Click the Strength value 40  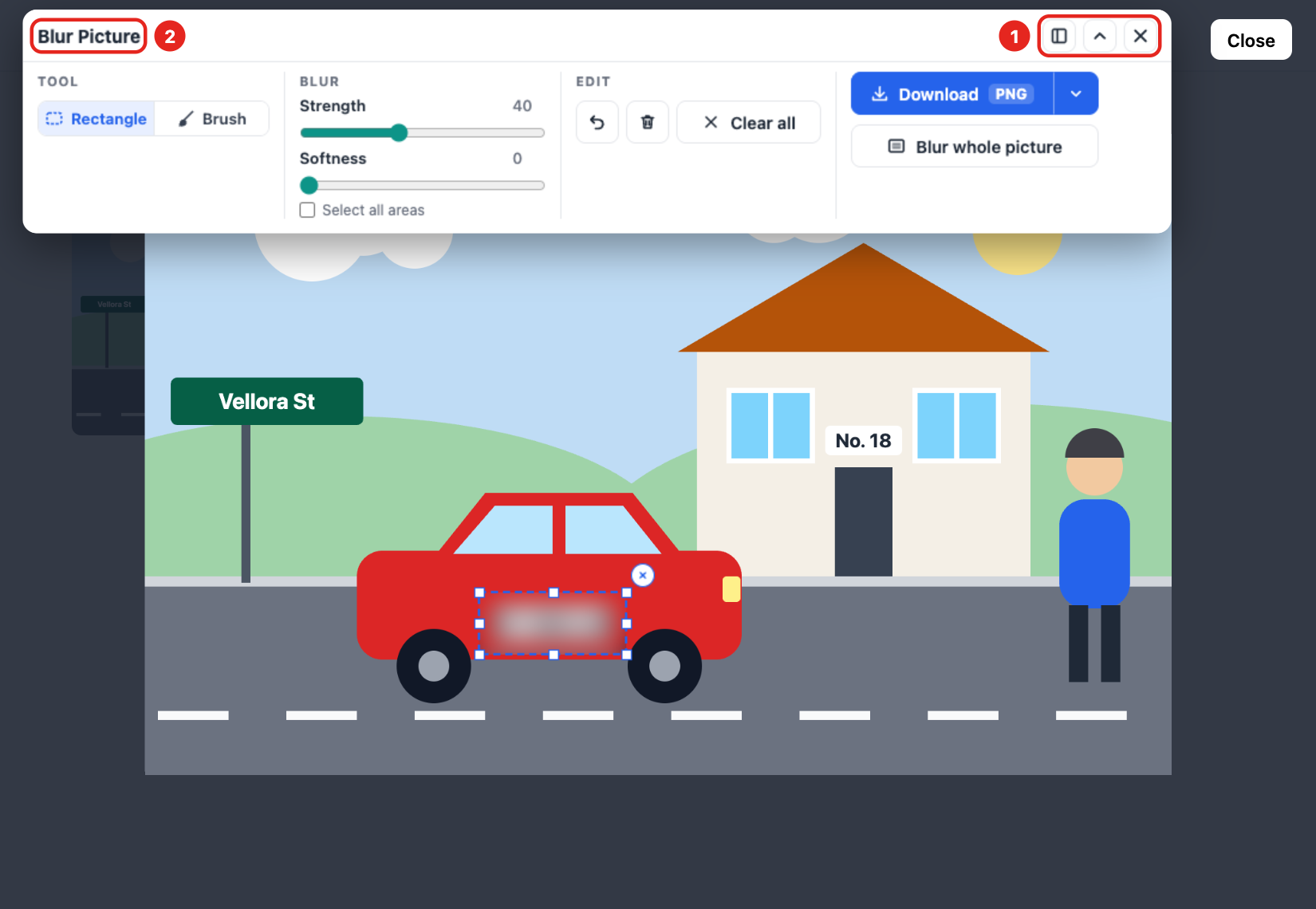pos(522,106)
